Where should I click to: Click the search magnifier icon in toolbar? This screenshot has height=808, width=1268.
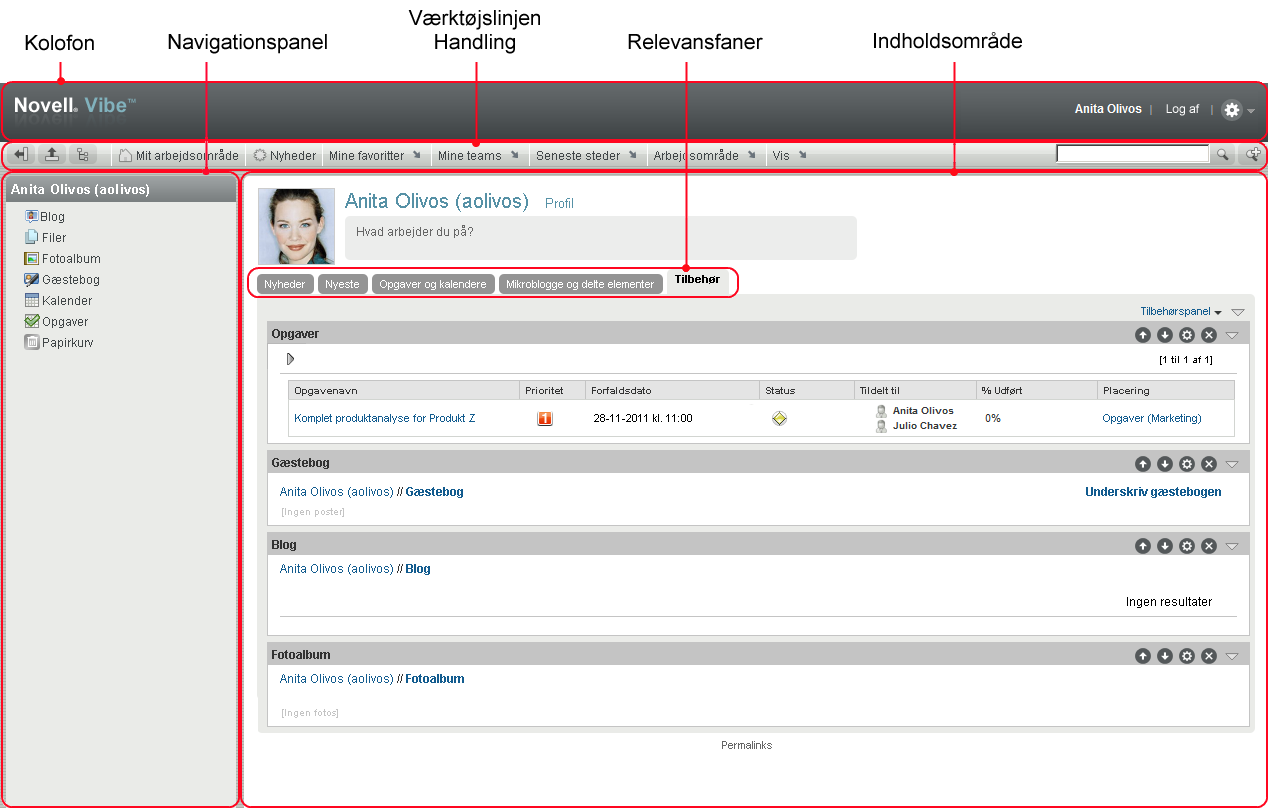pos(1222,155)
